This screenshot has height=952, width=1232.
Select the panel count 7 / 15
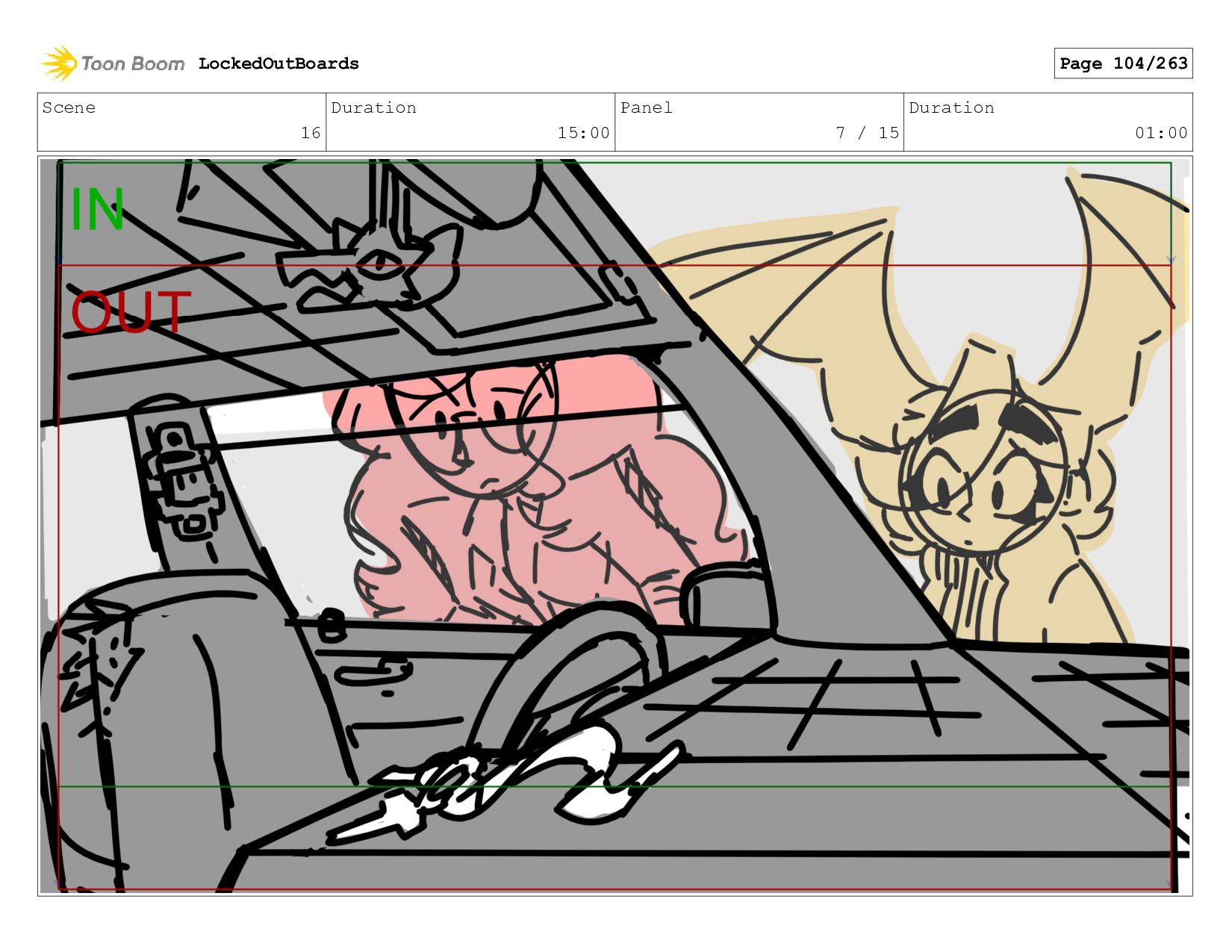[x=867, y=133]
